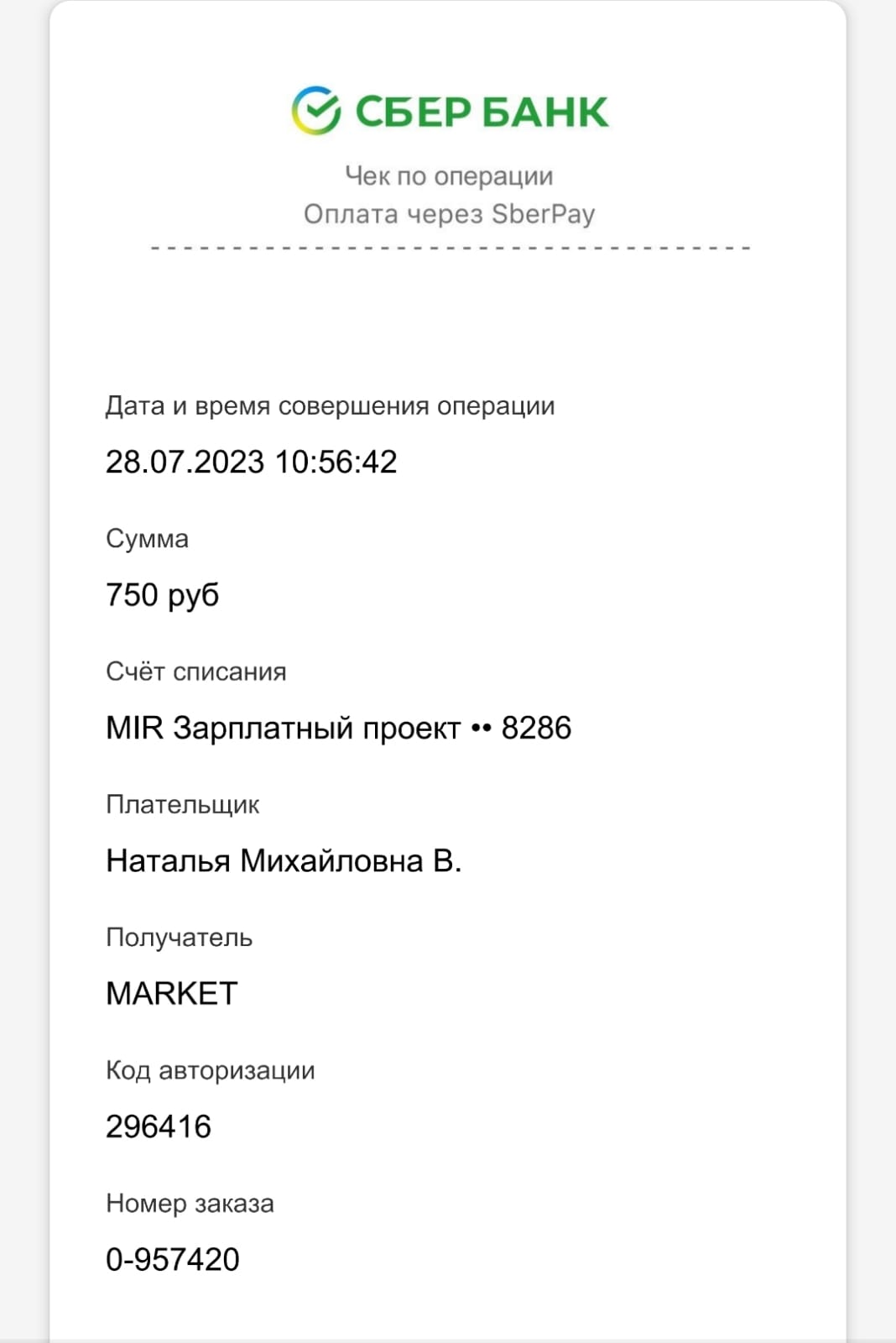This screenshot has width=896, height=1343.
Task: Click the Оплата через SberPay subtitle
Action: click(x=449, y=214)
